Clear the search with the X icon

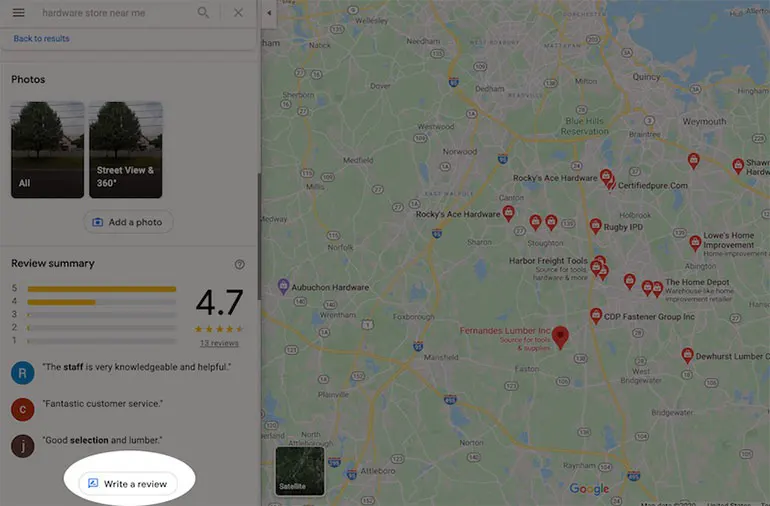tap(238, 12)
